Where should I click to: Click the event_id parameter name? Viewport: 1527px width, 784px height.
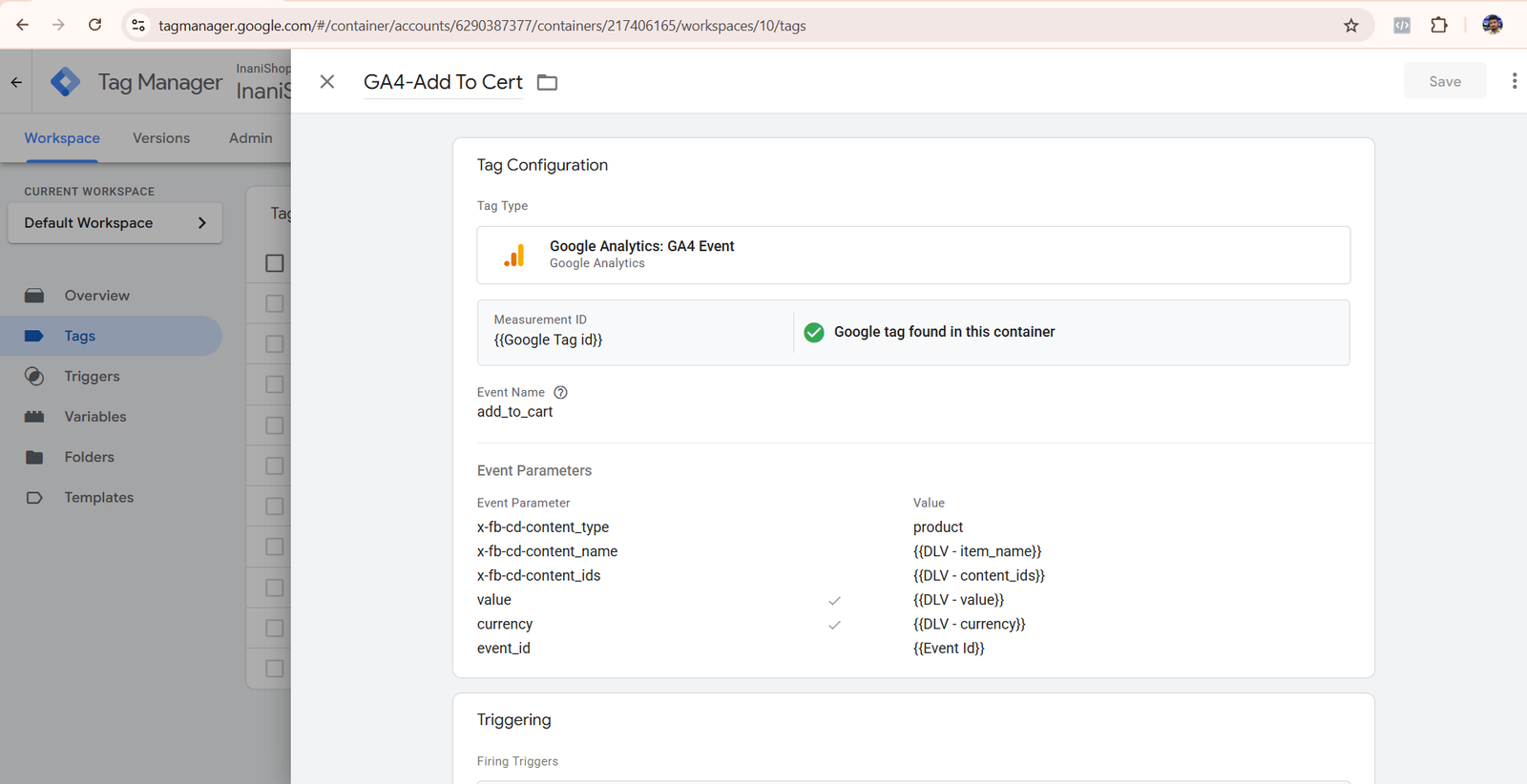[x=504, y=649]
